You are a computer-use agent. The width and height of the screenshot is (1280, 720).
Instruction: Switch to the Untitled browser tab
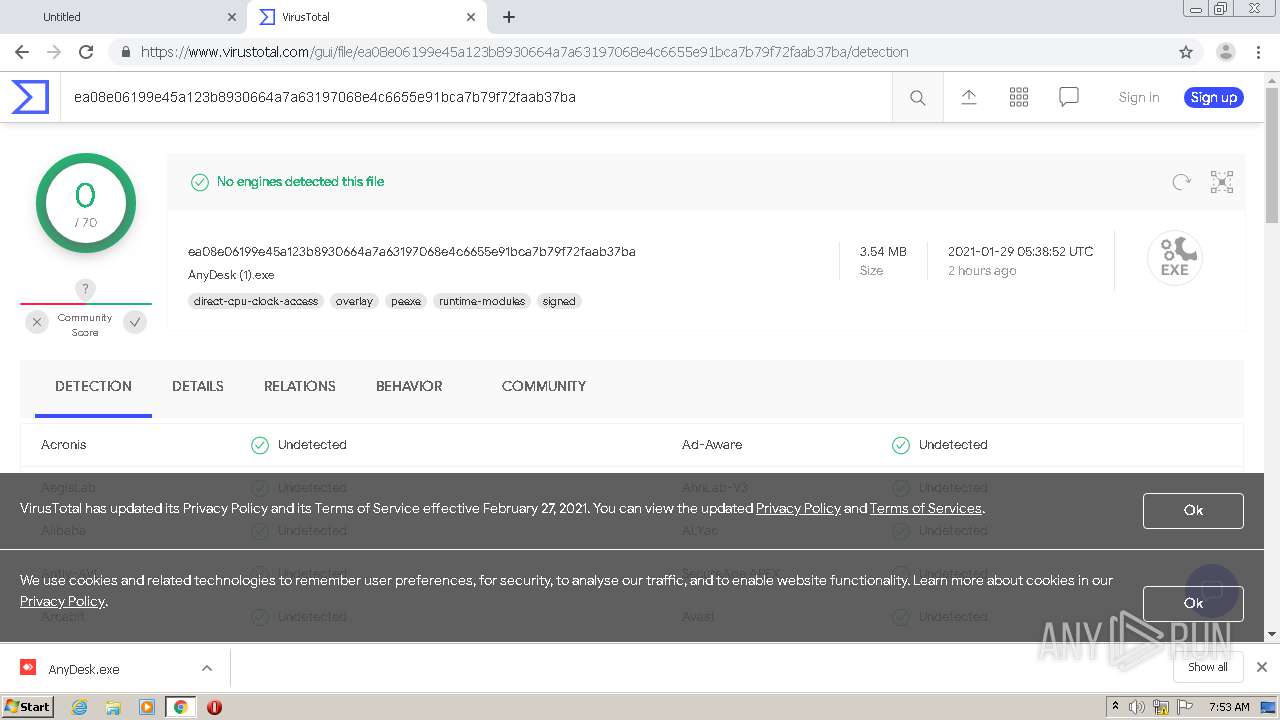125,17
